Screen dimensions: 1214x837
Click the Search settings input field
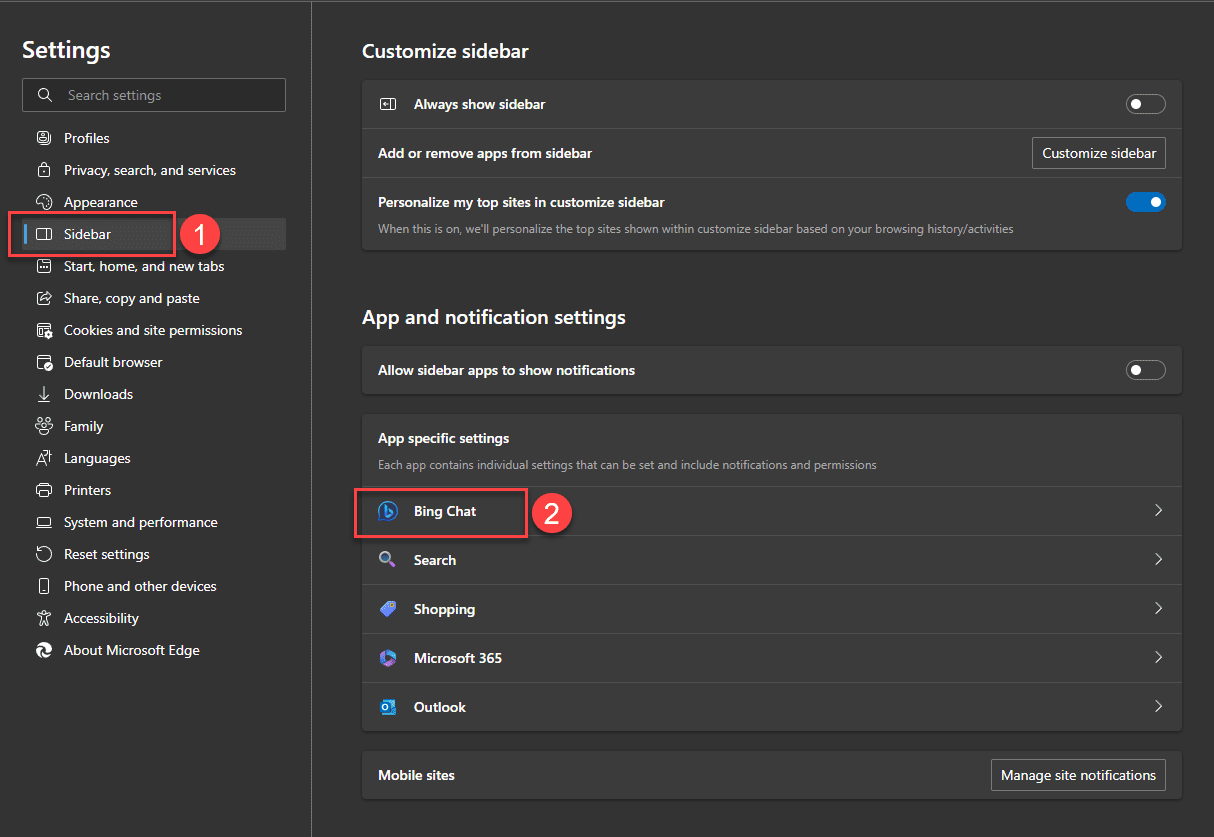click(170, 95)
